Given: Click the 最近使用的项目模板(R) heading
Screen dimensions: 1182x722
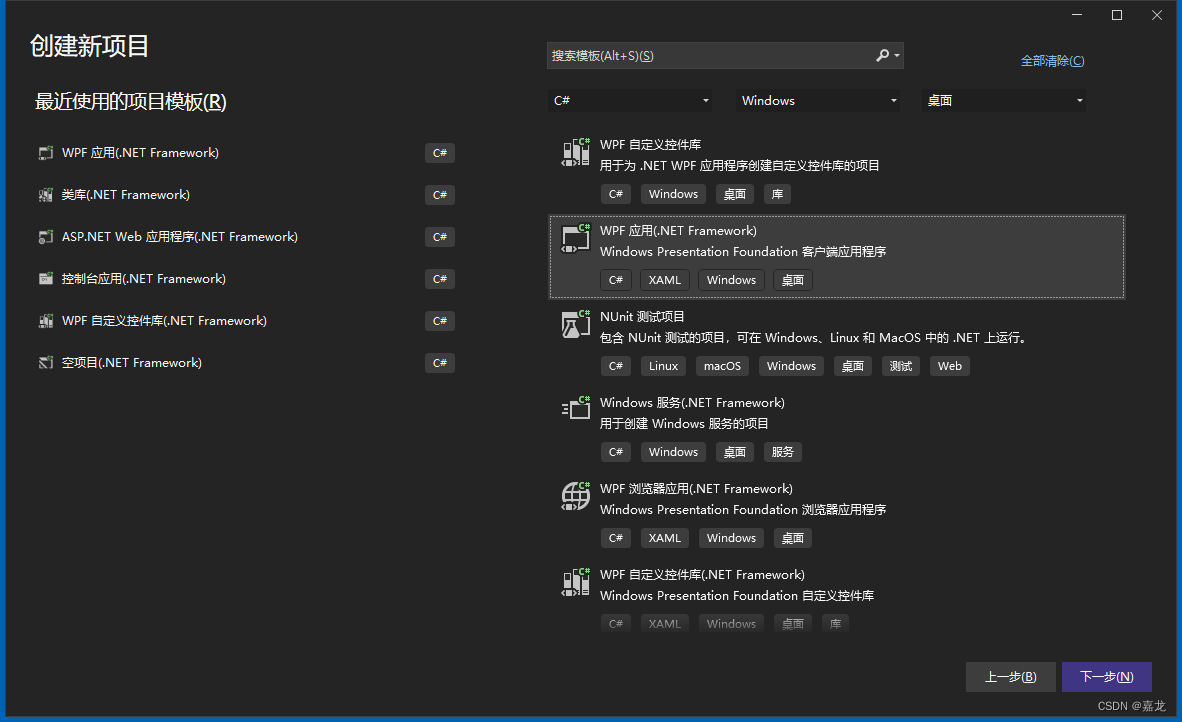Looking at the screenshot, I should (130, 102).
